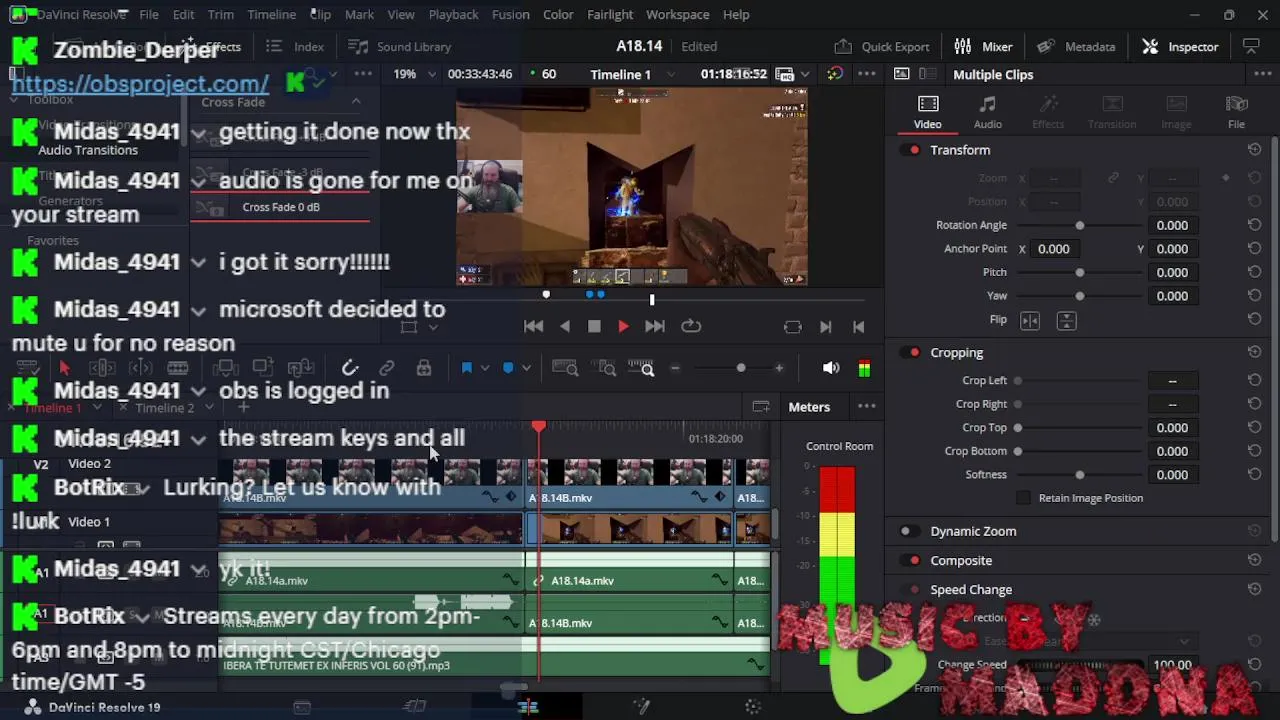Image resolution: width=1280 pixels, height=720 pixels.
Task: Toggle the Inspector panel button
Action: click(1181, 47)
